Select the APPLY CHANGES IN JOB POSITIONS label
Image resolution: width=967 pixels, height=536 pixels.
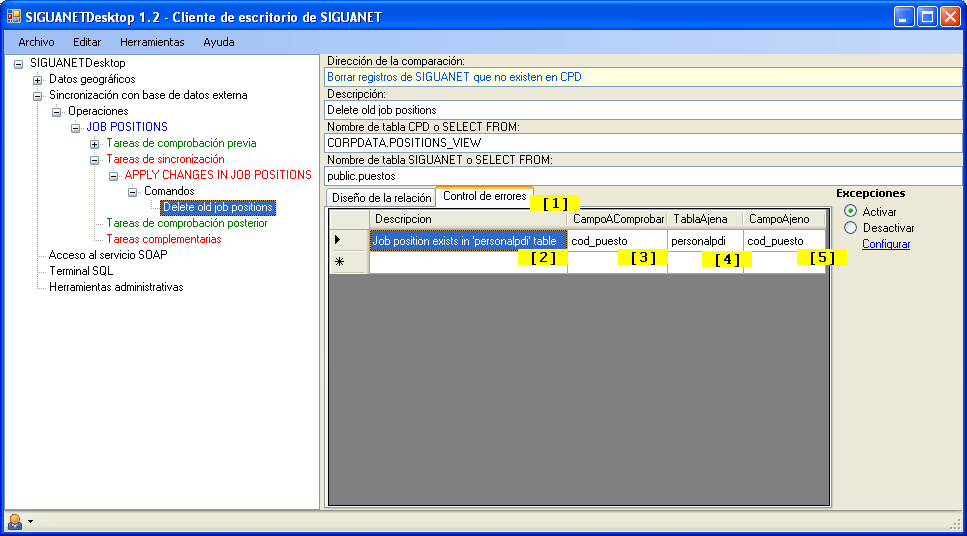click(x=218, y=175)
